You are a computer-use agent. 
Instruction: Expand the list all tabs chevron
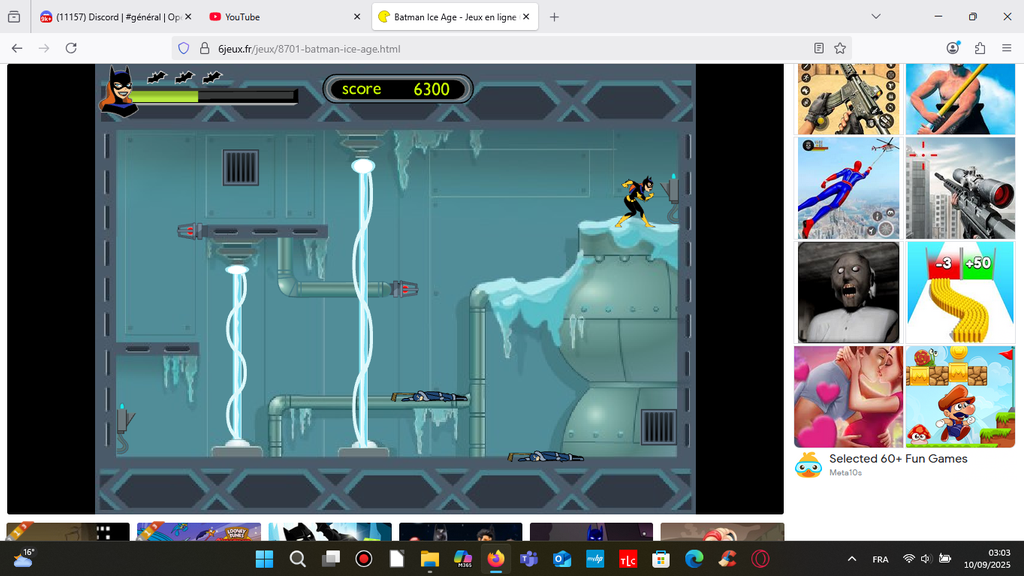pos(876,17)
